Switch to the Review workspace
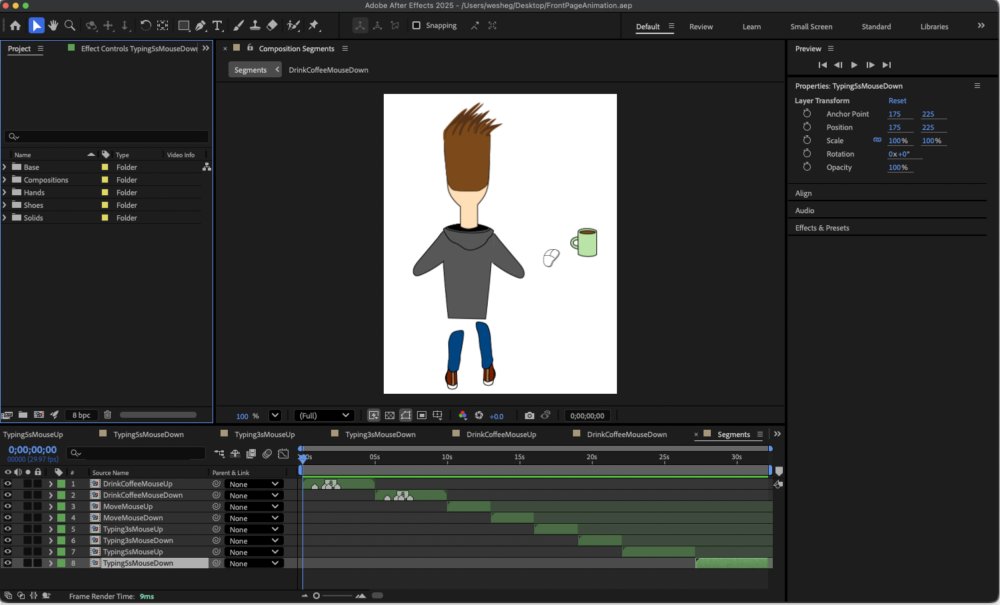 (701, 27)
